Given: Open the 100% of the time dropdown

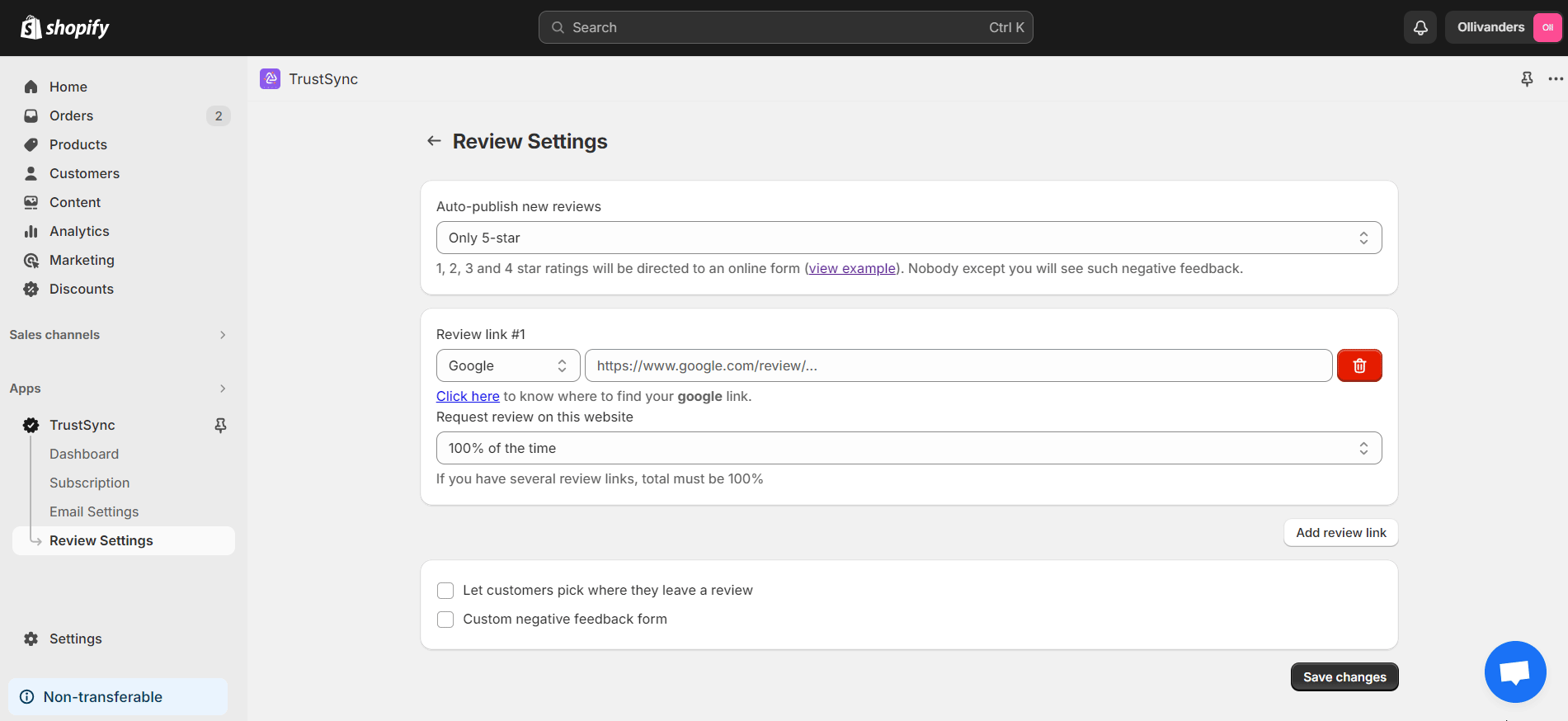Looking at the screenshot, I should coord(909,448).
